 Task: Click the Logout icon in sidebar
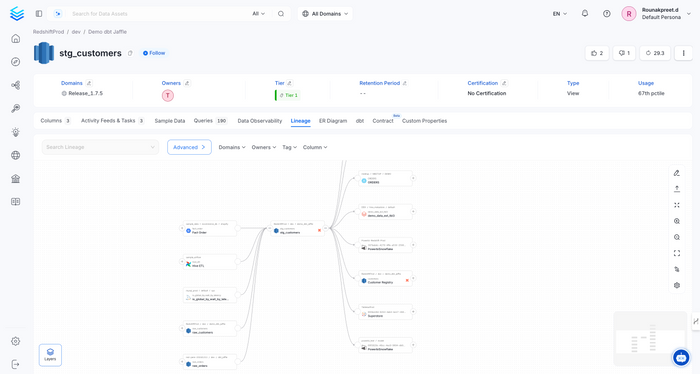click(x=16, y=364)
